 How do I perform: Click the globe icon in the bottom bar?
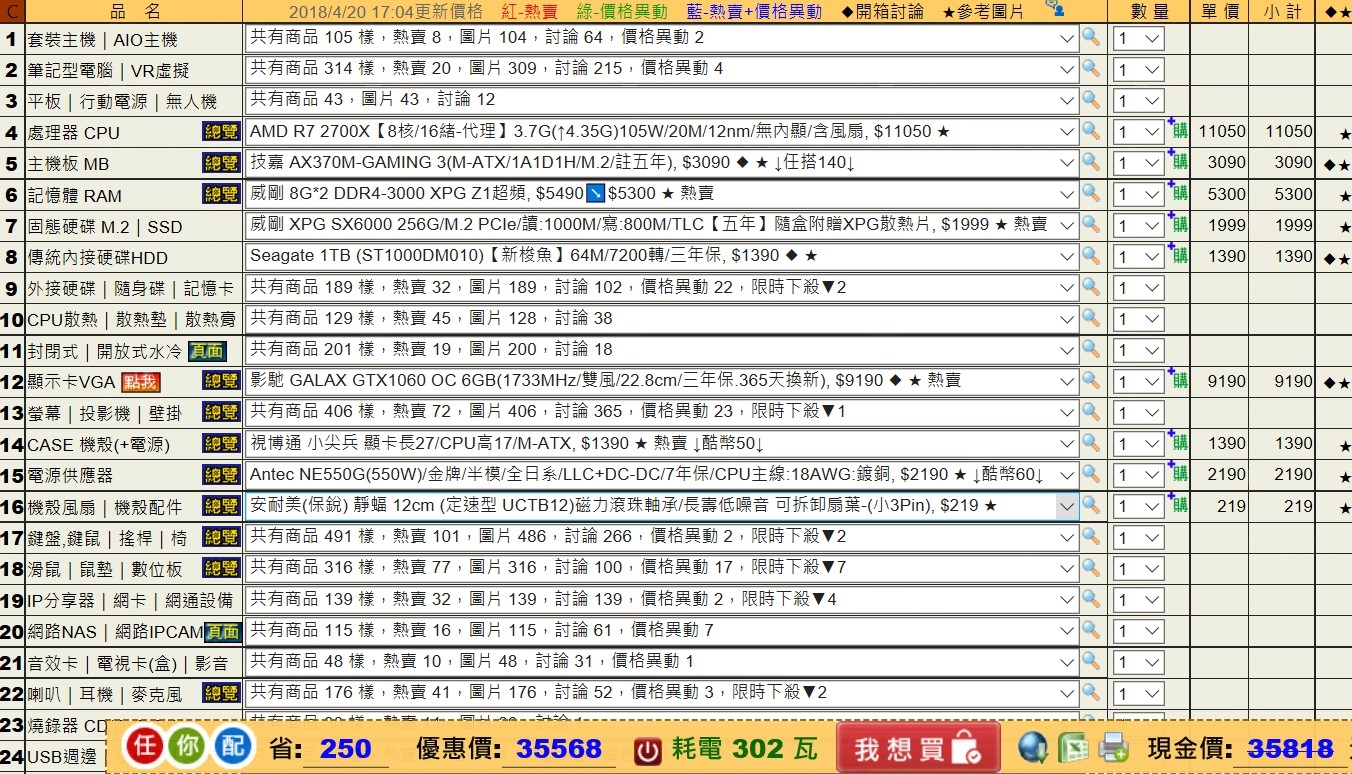click(1033, 747)
